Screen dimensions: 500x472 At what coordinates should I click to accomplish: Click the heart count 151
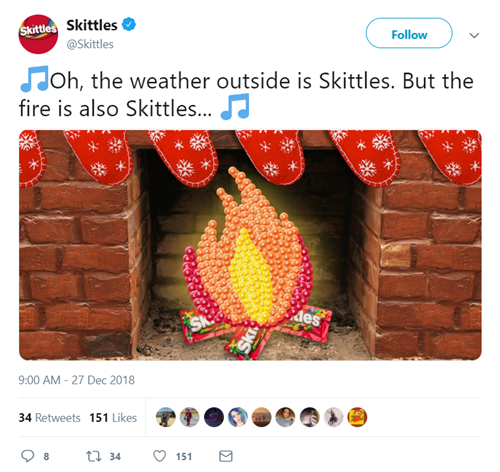point(184,456)
